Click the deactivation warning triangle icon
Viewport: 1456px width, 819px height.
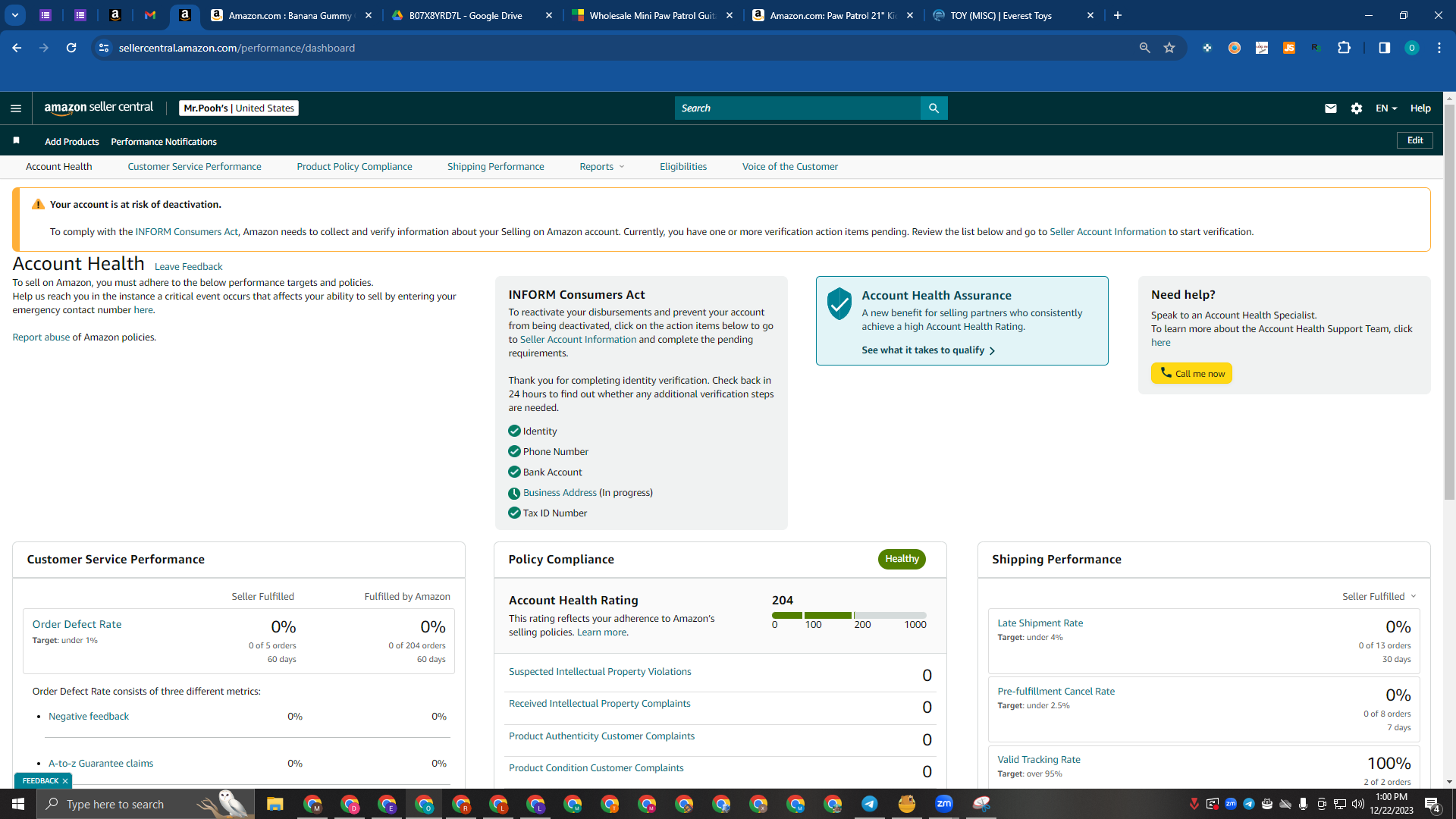click(x=38, y=205)
